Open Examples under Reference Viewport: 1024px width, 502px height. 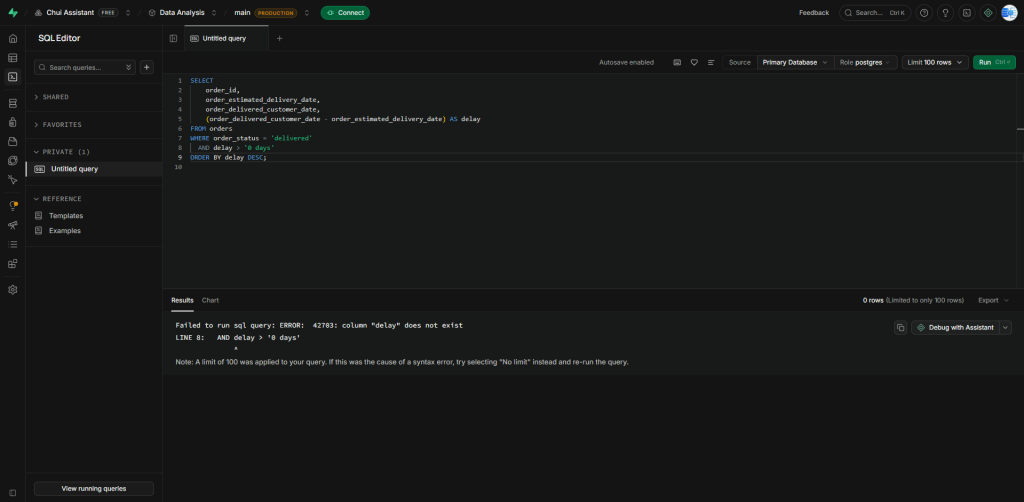click(65, 230)
